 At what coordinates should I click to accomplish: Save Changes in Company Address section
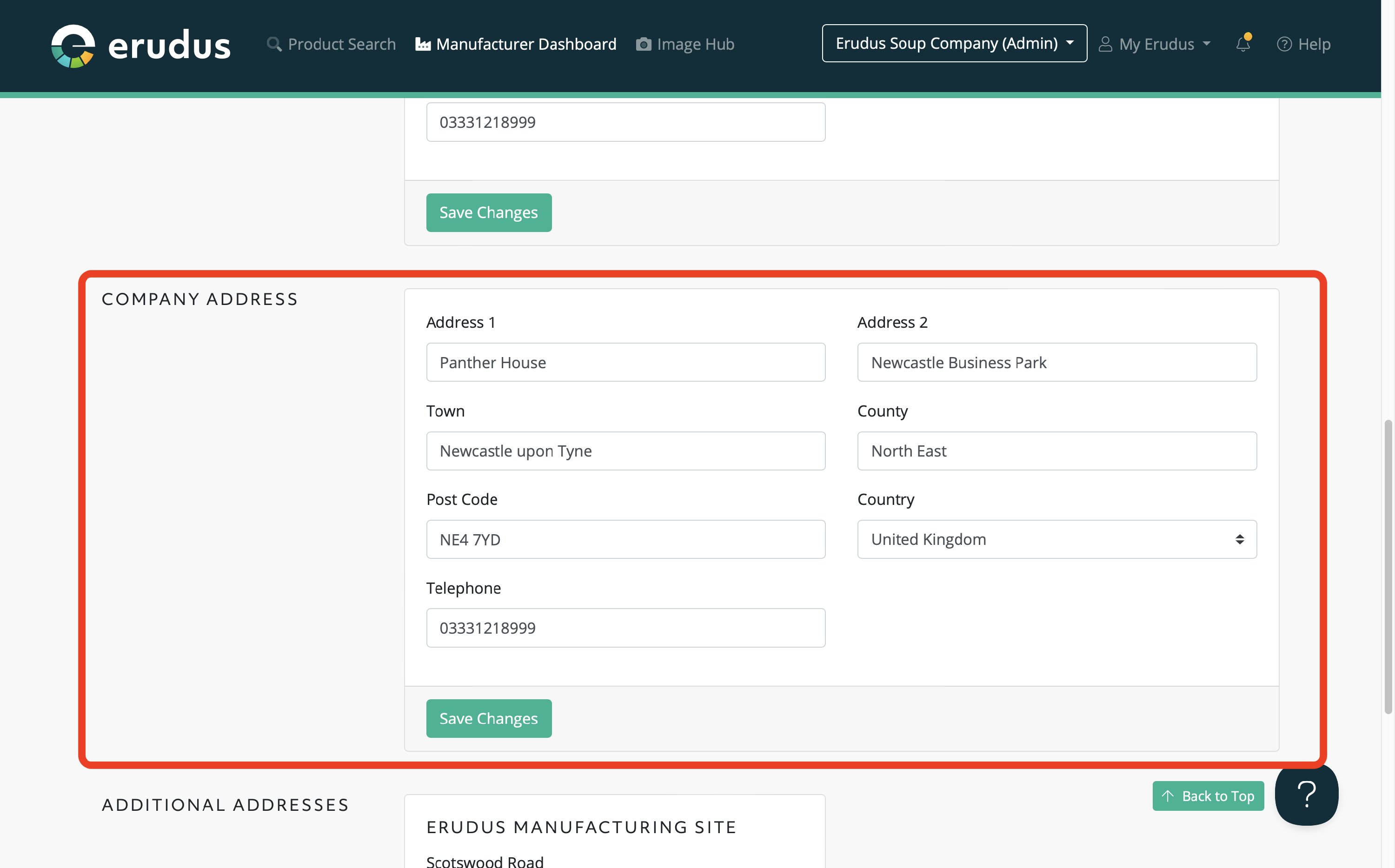point(489,718)
